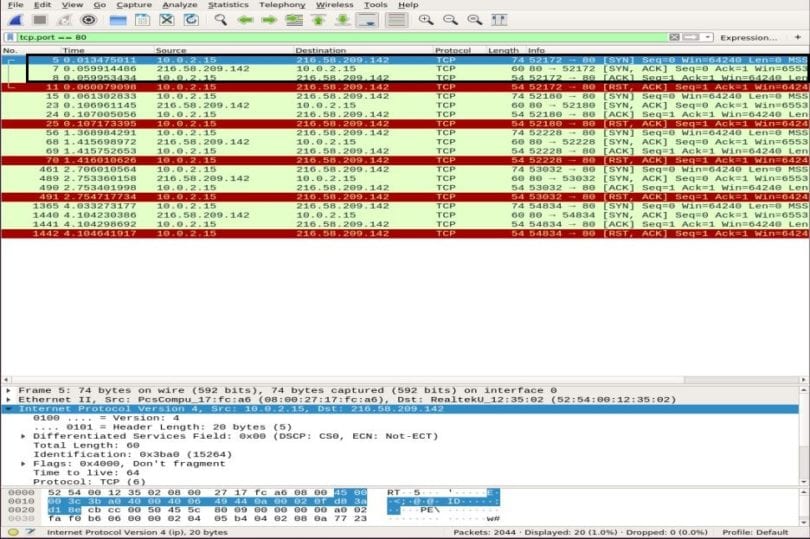
Task: Stop the running packet capture
Action: pyautogui.click(x=40, y=20)
